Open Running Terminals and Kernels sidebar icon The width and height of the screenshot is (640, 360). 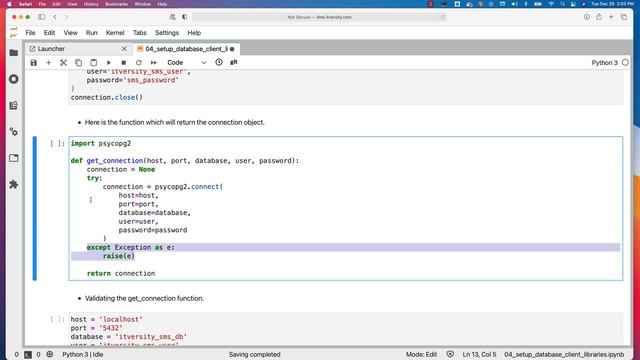coord(13,79)
